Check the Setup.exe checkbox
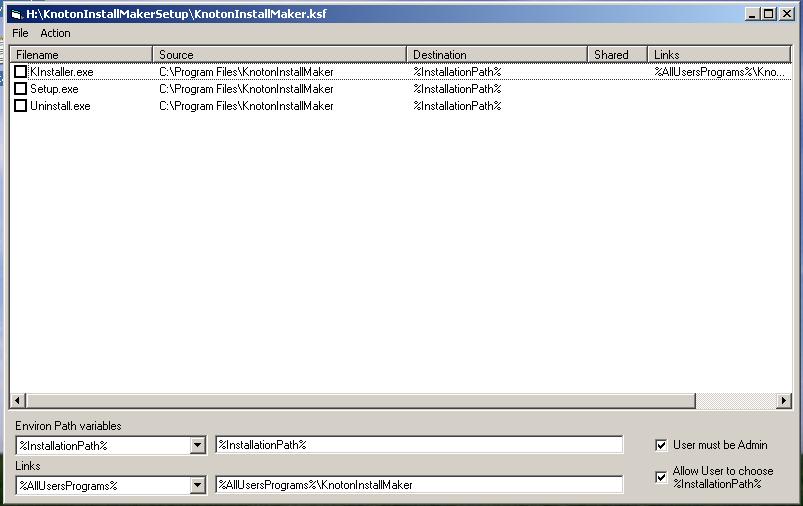This screenshot has height=506, width=803. (x=20, y=89)
